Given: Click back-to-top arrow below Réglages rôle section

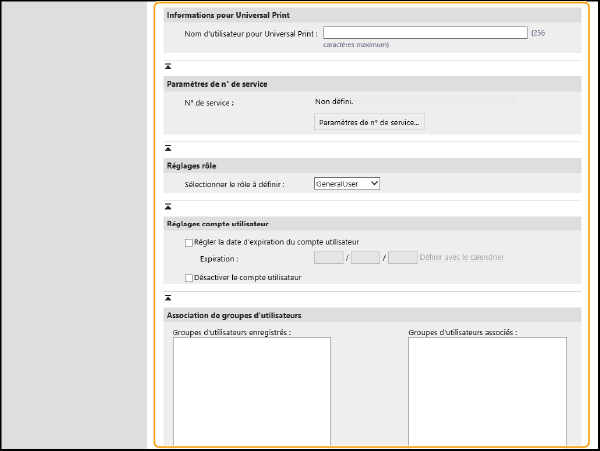Looking at the screenshot, I should coord(168,205).
